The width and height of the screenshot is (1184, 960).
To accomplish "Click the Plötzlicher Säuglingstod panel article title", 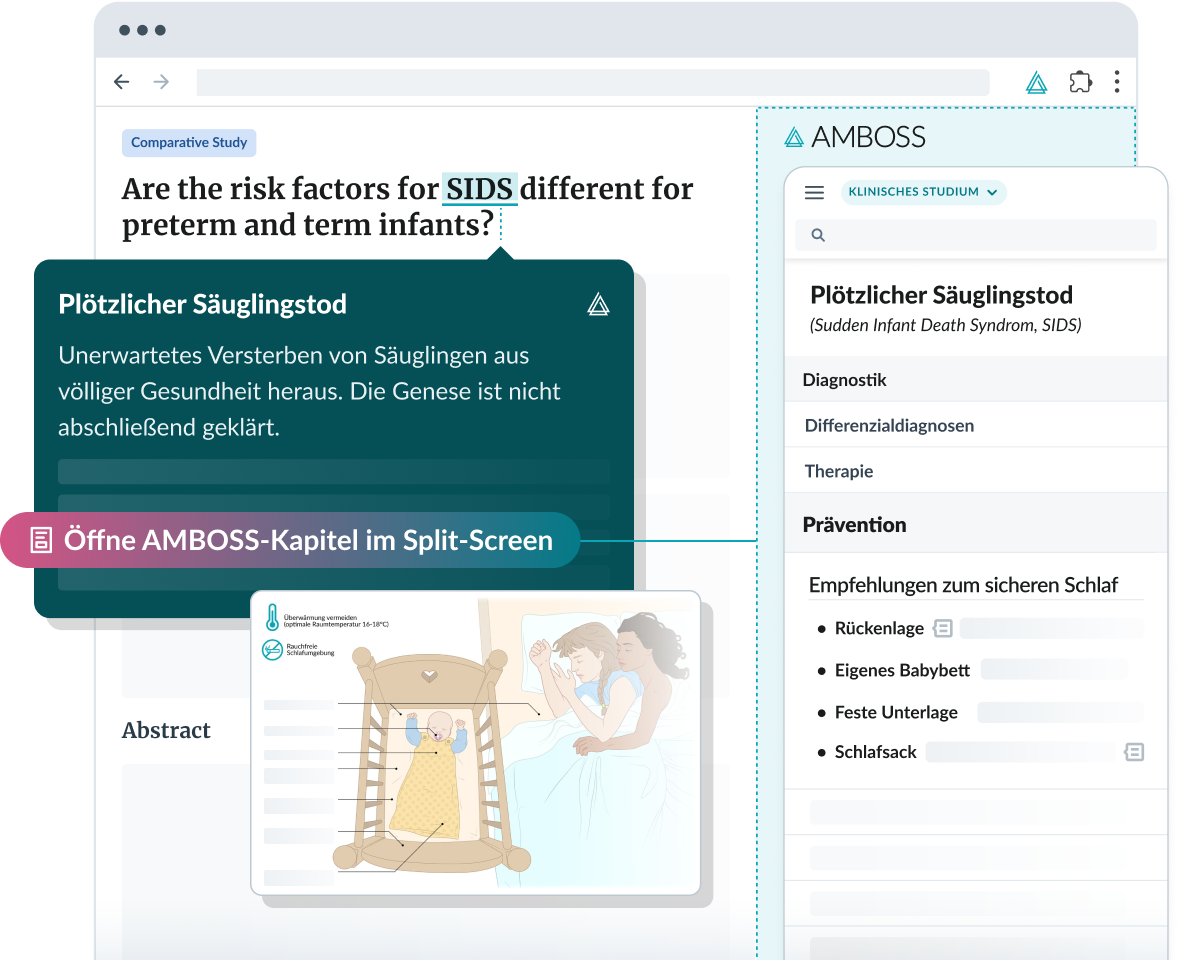I will tap(941, 295).
